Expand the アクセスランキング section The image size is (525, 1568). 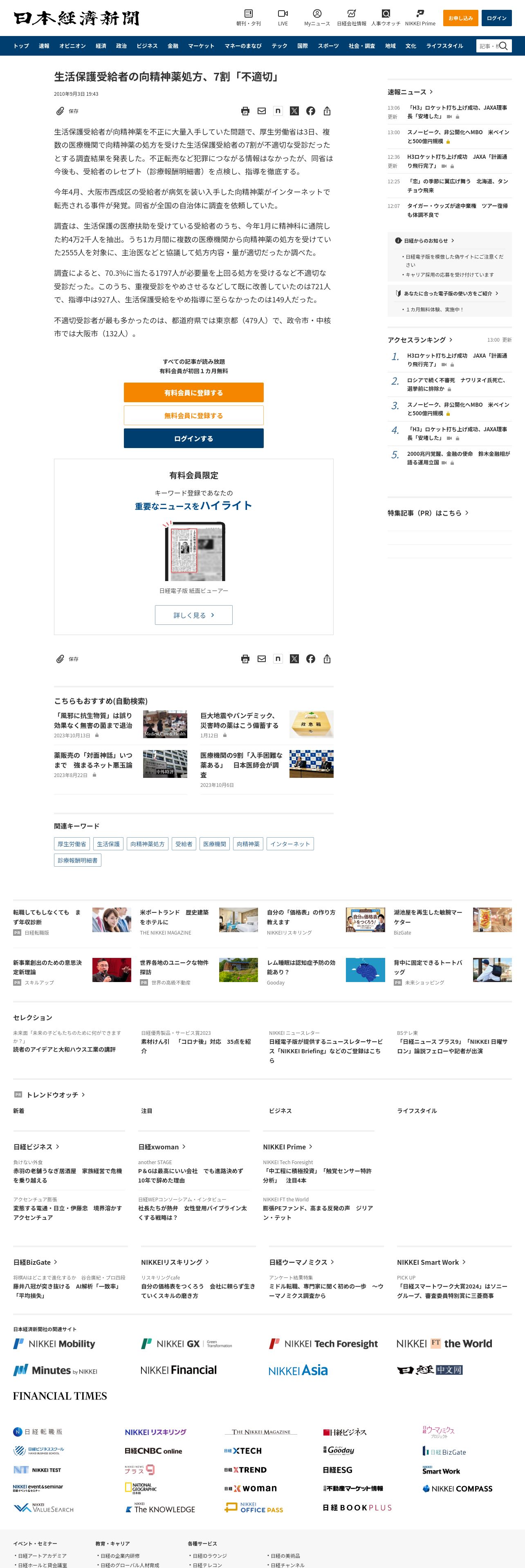click(x=420, y=340)
